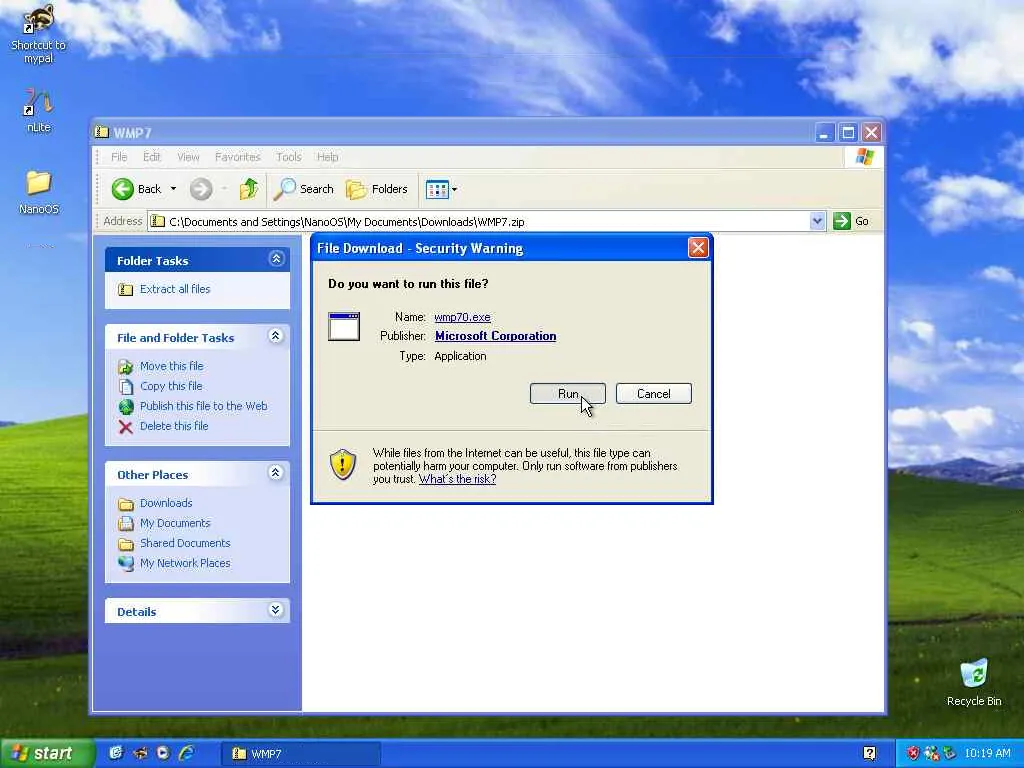Click the Windows Media Player quick launch icon
This screenshot has height=768, width=1024.
pyautogui.click(x=163, y=753)
